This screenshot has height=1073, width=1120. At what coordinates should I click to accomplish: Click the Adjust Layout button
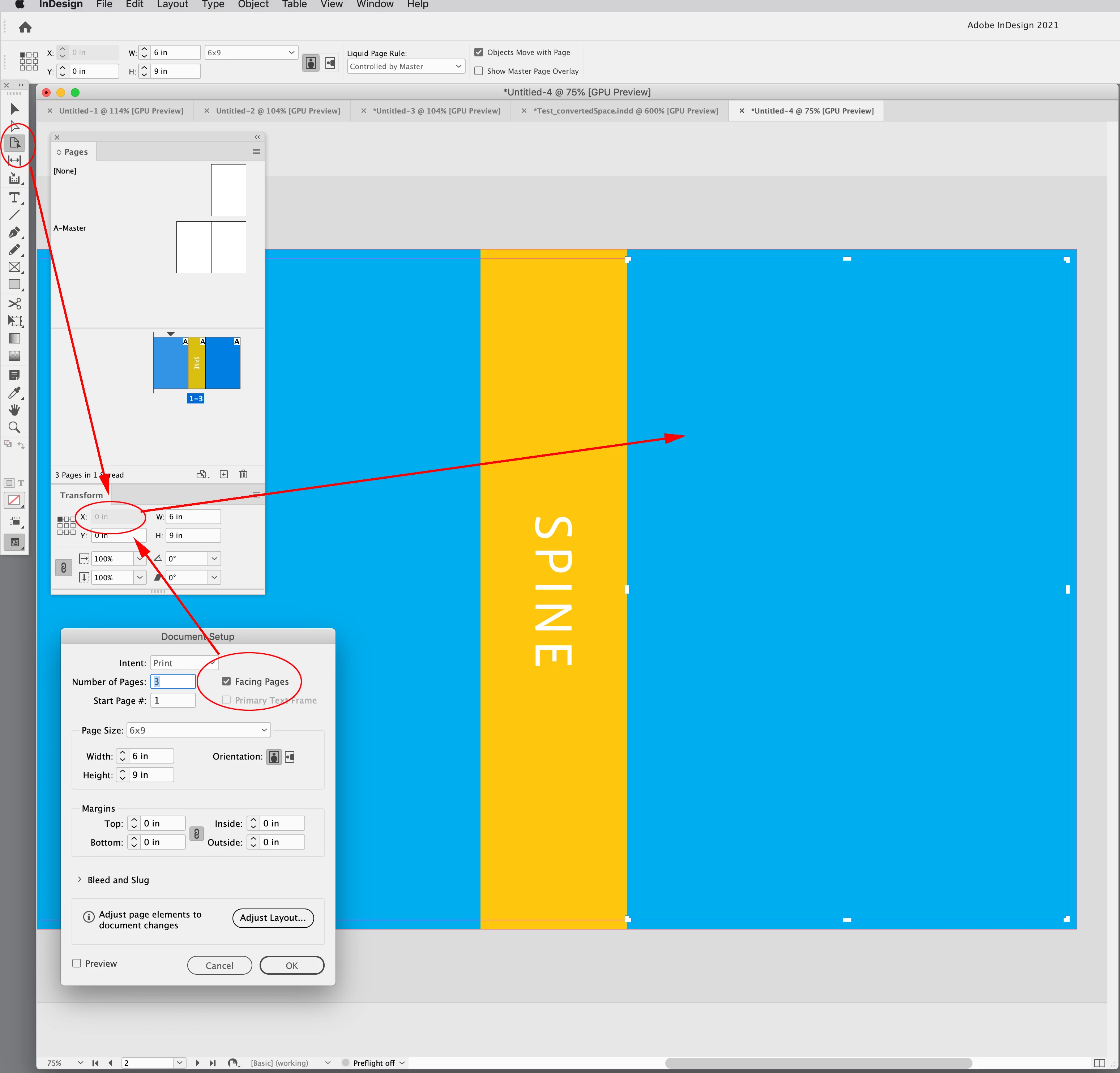click(x=273, y=918)
